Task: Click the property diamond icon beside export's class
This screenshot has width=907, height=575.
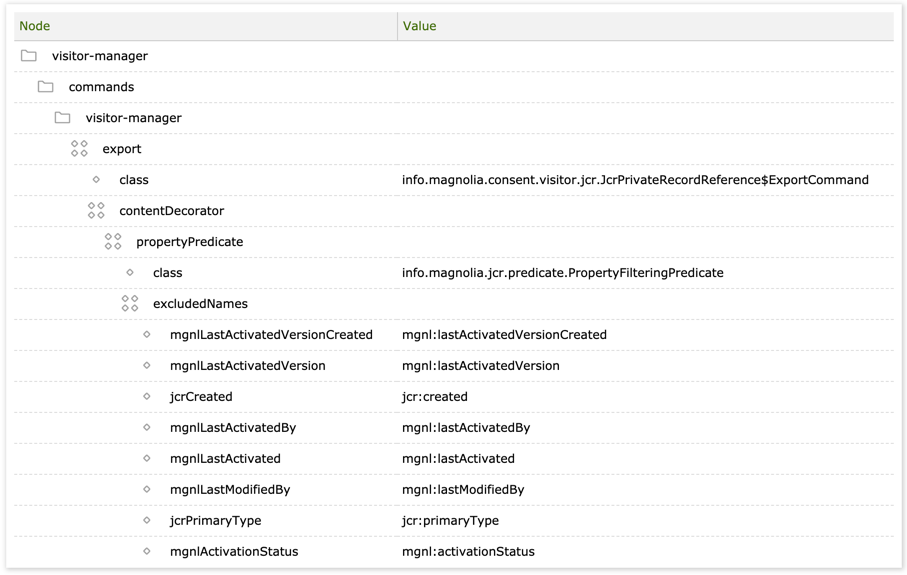Action: click(x=96, y=180)
